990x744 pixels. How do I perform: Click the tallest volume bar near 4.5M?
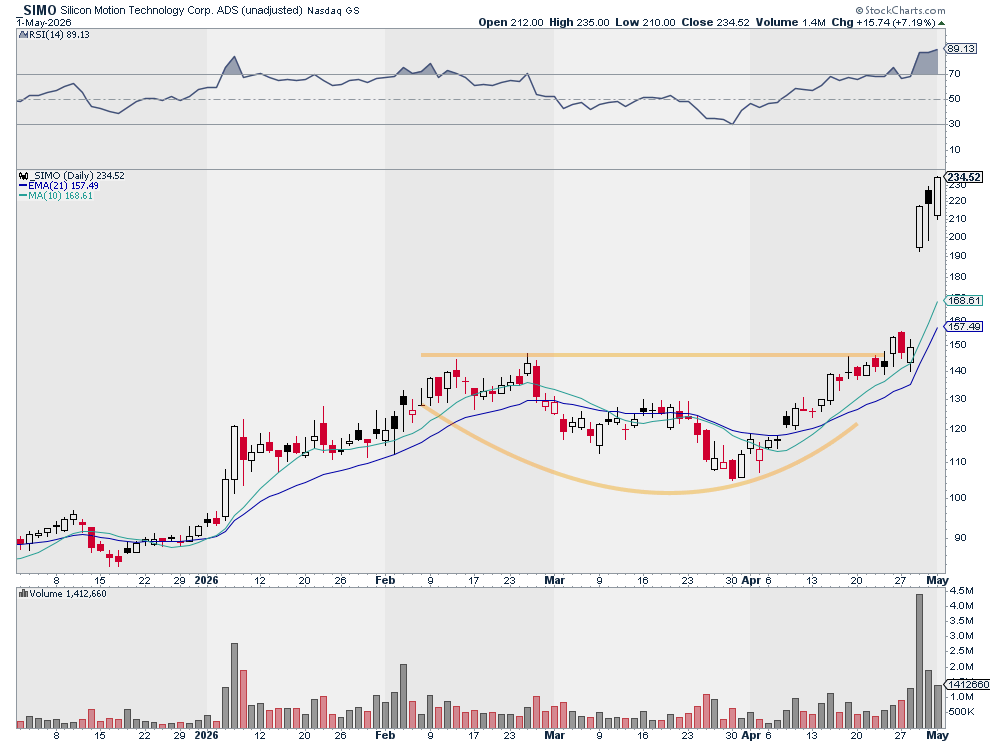[x=919, y=661]
